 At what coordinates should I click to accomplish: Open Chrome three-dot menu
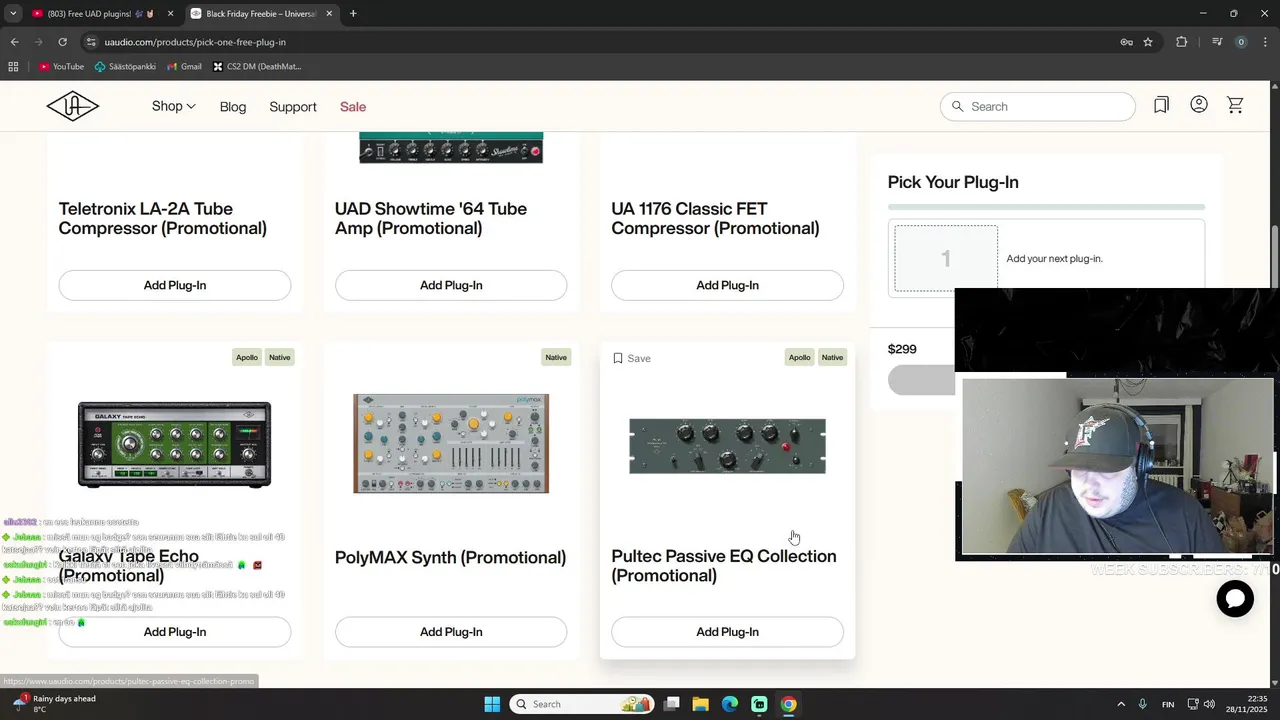(x=1266, y=42)
